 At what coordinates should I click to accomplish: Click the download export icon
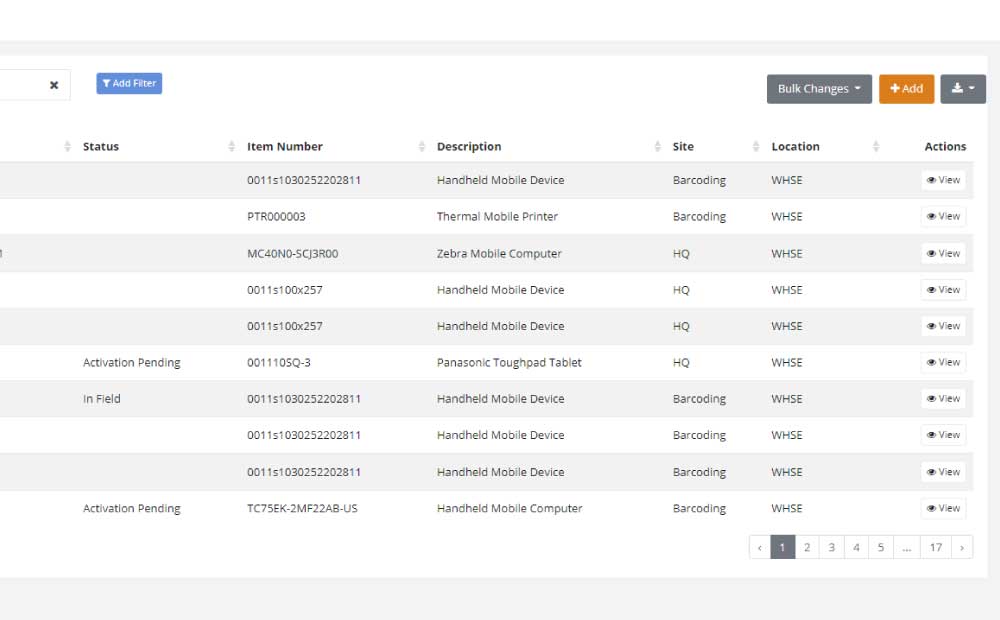pyautogui.click(x=957, y=88)
